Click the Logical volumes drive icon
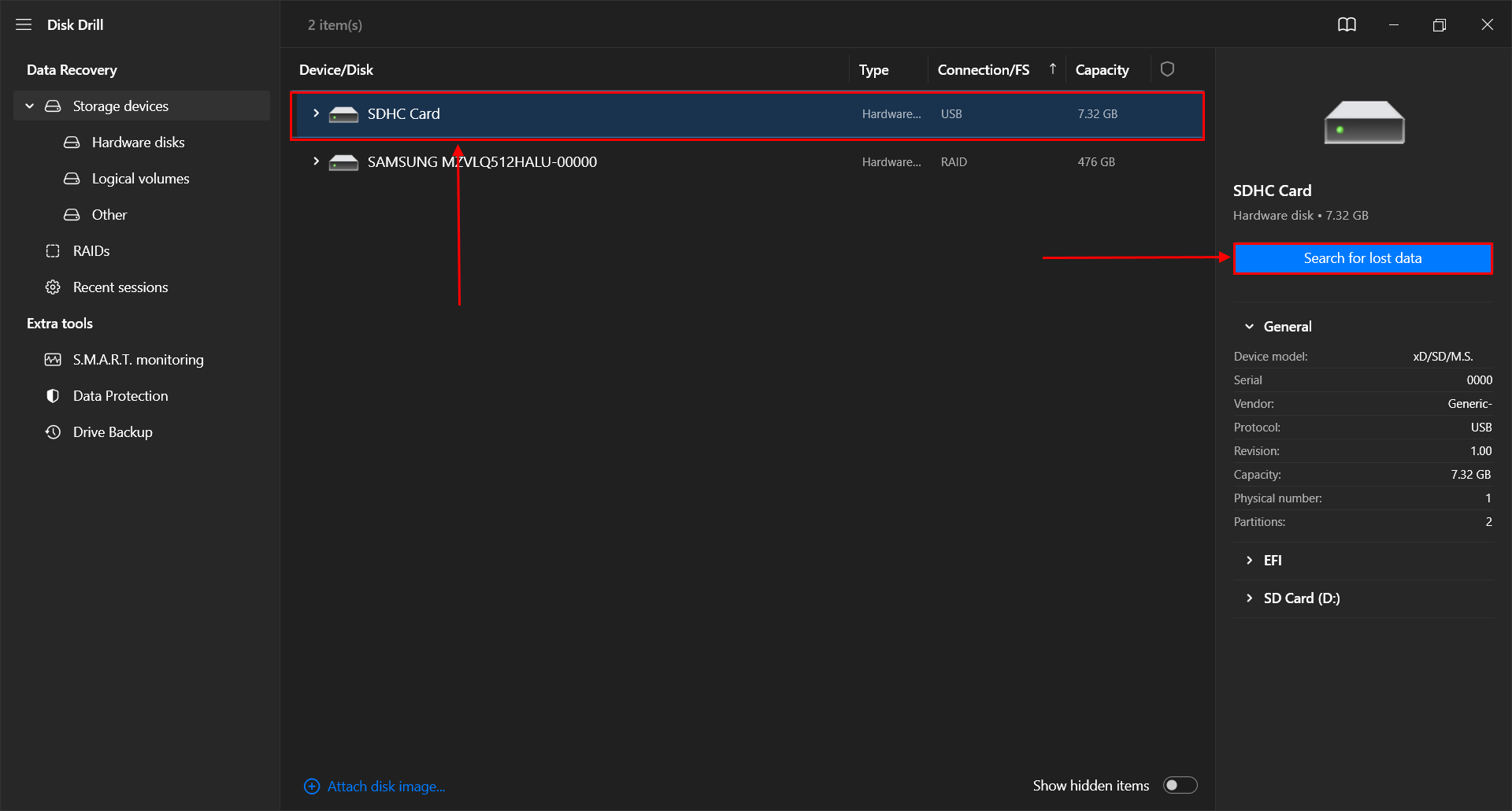This screenshot has height=811, width=1512. [72, 178]
